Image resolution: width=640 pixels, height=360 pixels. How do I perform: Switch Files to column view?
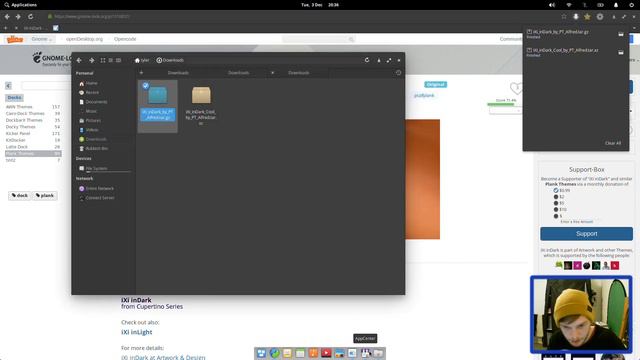click(x=118, y=60)
